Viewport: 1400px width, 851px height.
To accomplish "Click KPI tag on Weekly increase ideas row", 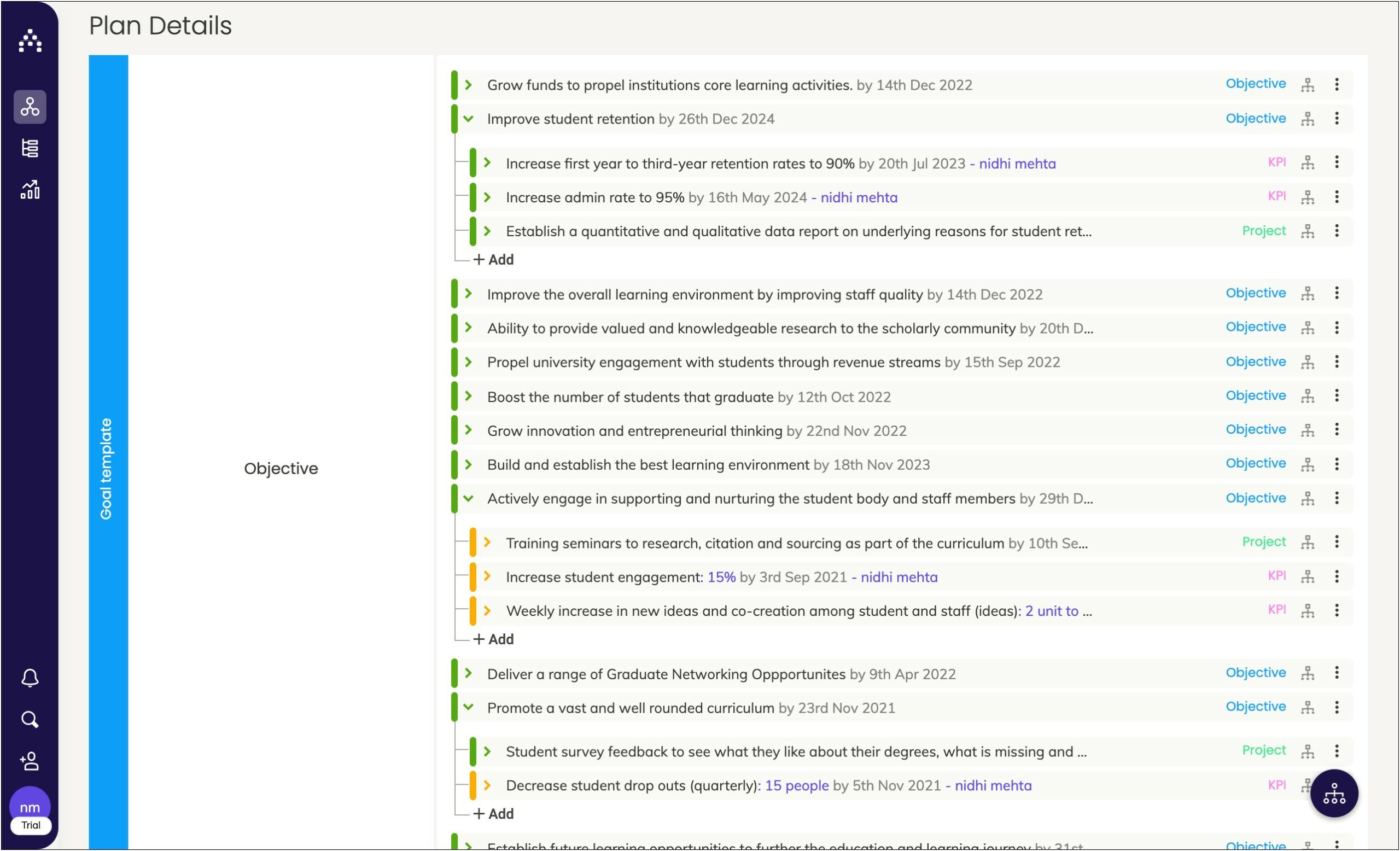I will [1276, 610].
